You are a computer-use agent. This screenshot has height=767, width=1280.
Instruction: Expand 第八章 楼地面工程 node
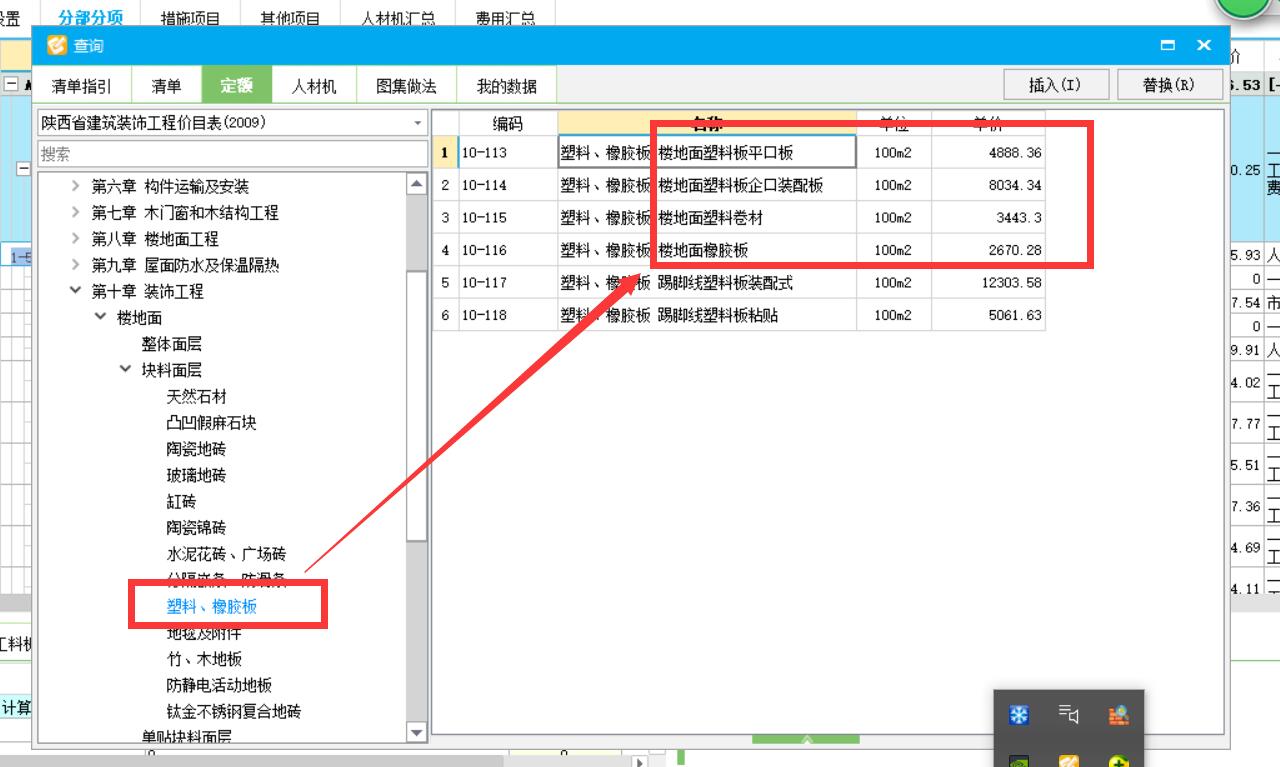pos(76,238)
